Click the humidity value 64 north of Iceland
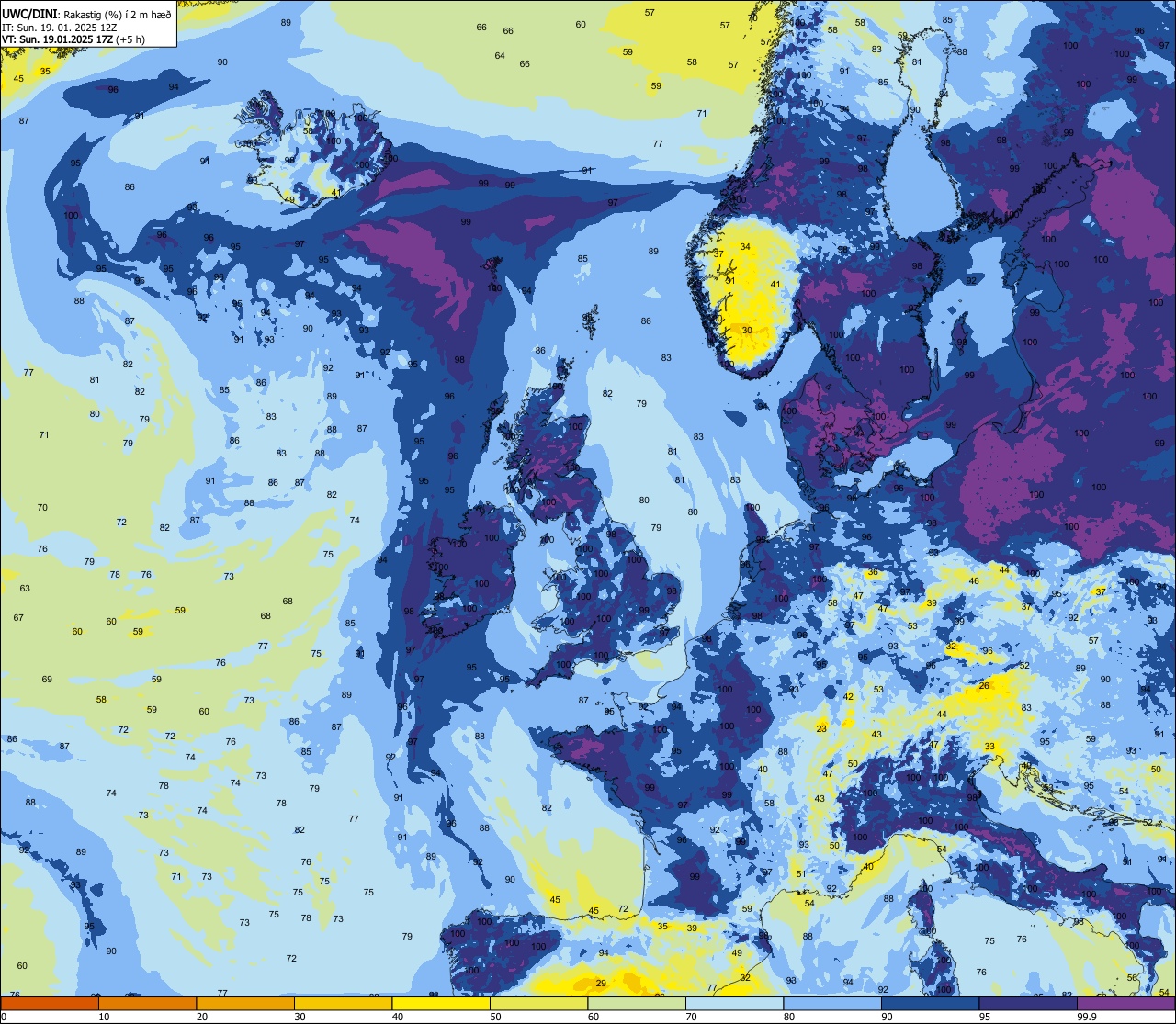 pos(500,56)
